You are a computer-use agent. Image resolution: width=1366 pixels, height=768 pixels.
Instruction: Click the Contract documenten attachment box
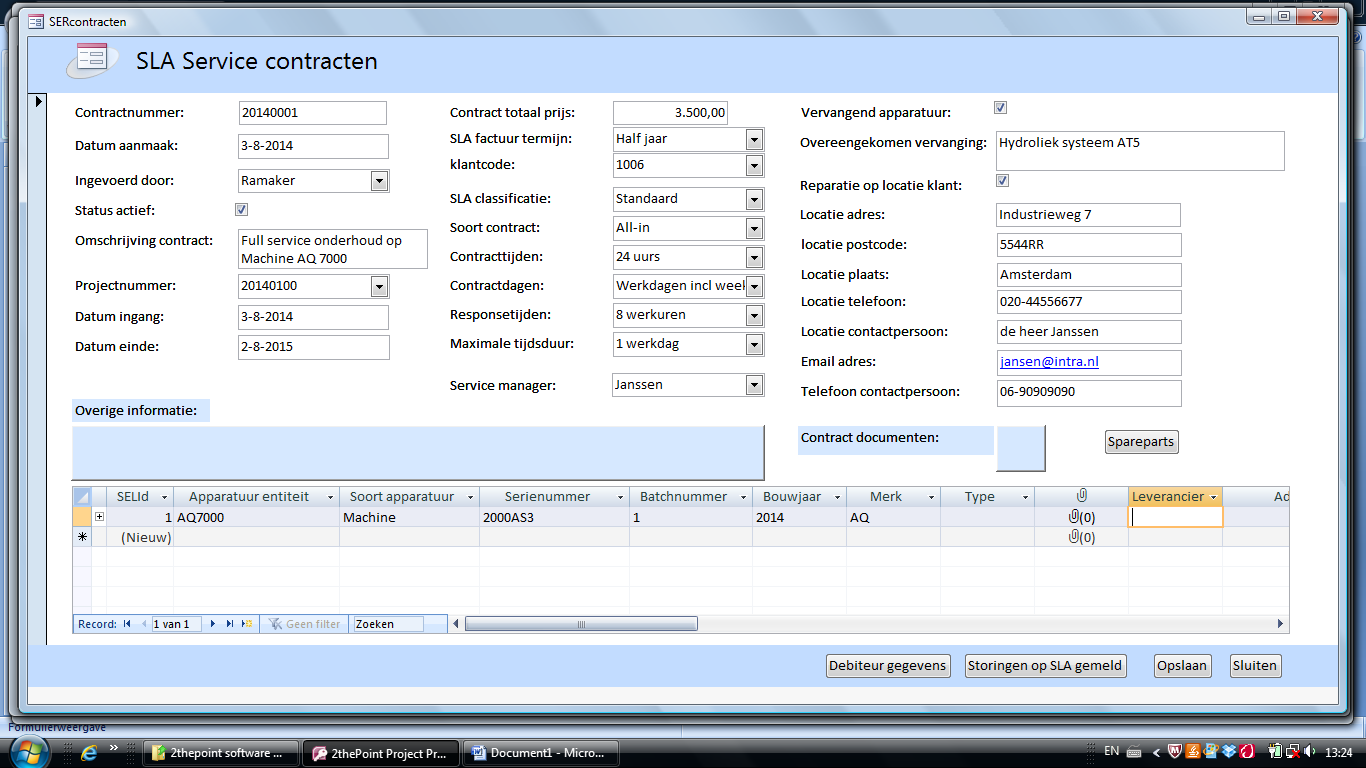(1021, 448)
